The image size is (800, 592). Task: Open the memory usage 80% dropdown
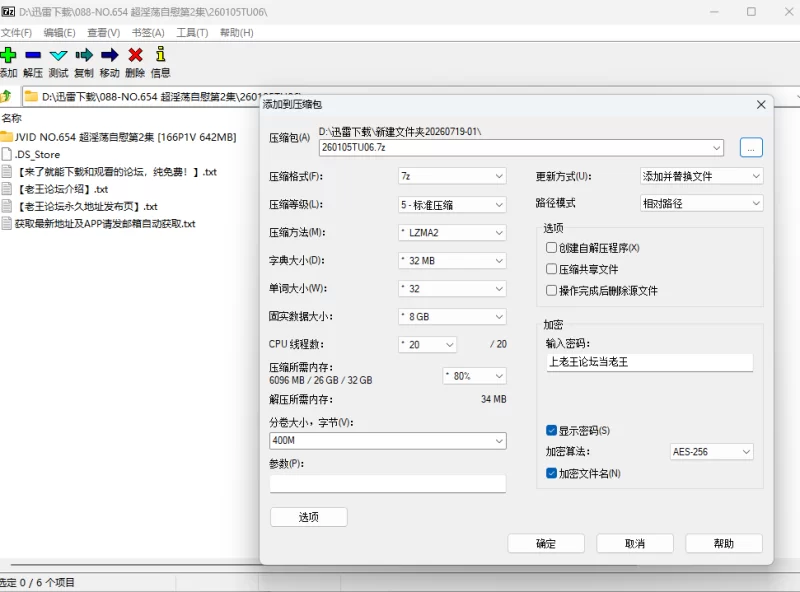click(x=474, y=376)
